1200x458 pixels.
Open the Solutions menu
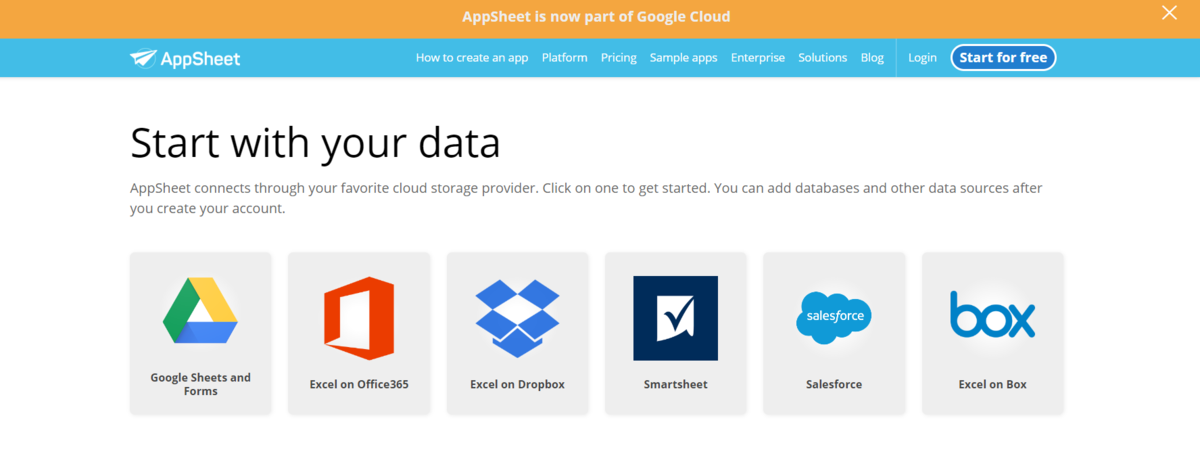coord(822,57)
